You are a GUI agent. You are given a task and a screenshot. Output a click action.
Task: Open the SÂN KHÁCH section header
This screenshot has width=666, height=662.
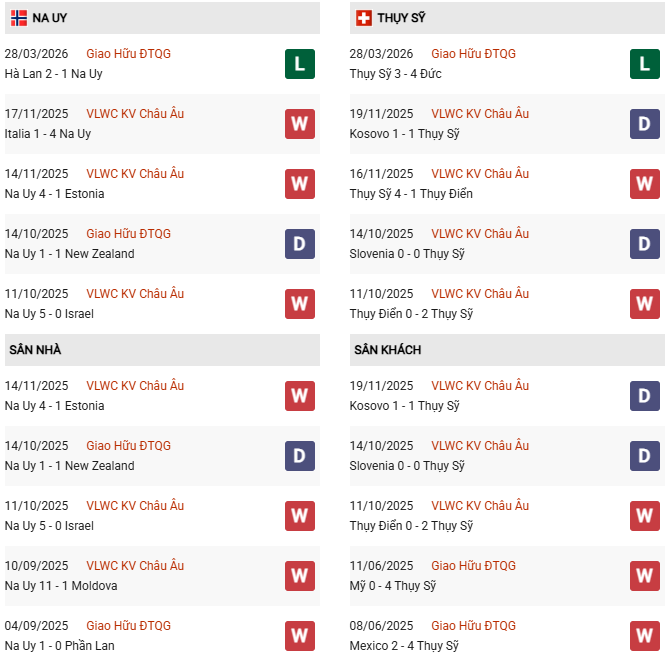tap(388, 350)
